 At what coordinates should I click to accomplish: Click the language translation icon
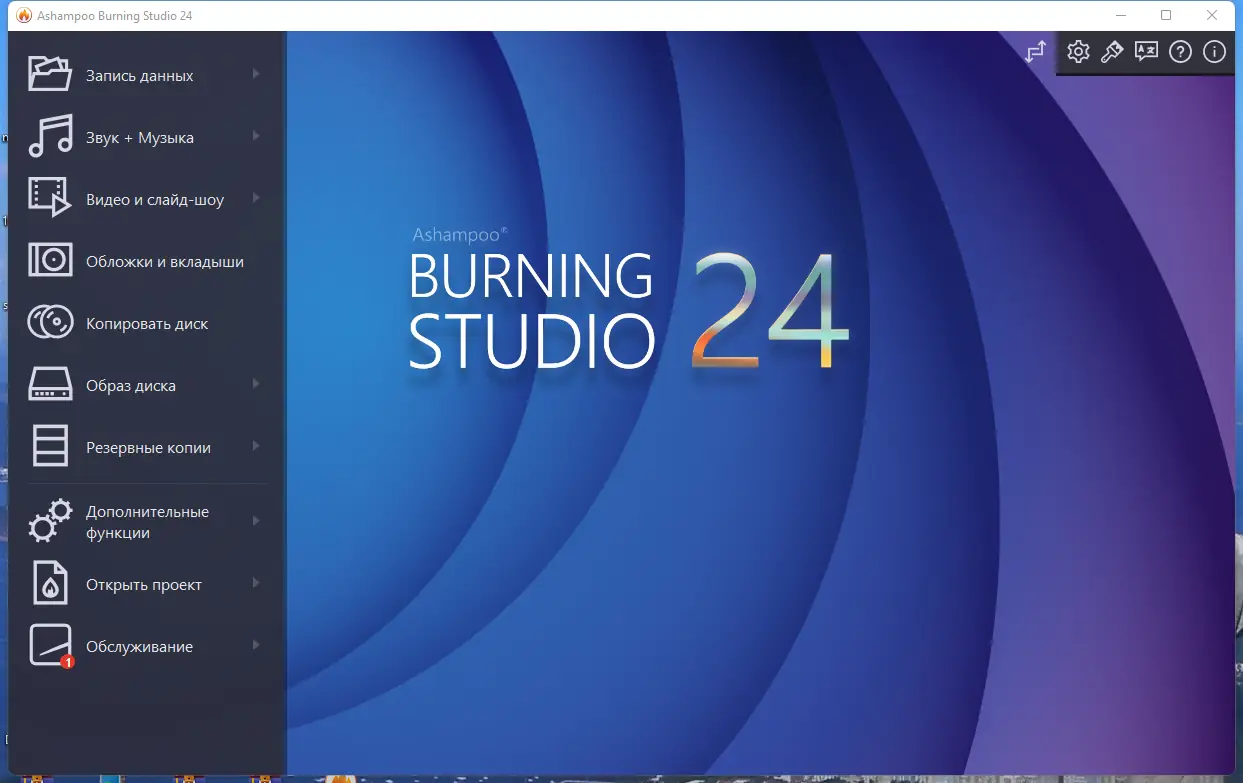click(x=1146, y=51)
